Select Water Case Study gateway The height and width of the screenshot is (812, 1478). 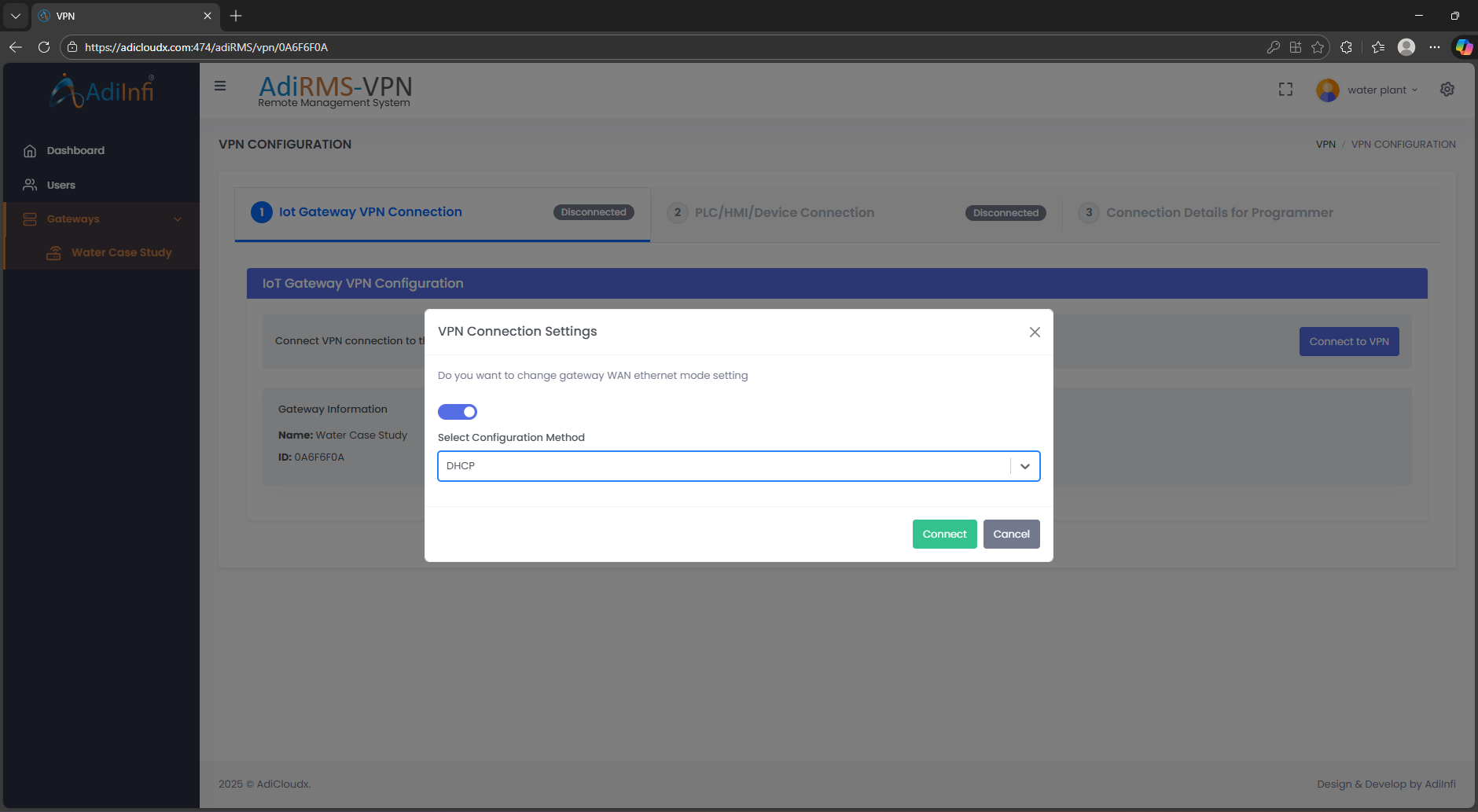coord(121,253)
